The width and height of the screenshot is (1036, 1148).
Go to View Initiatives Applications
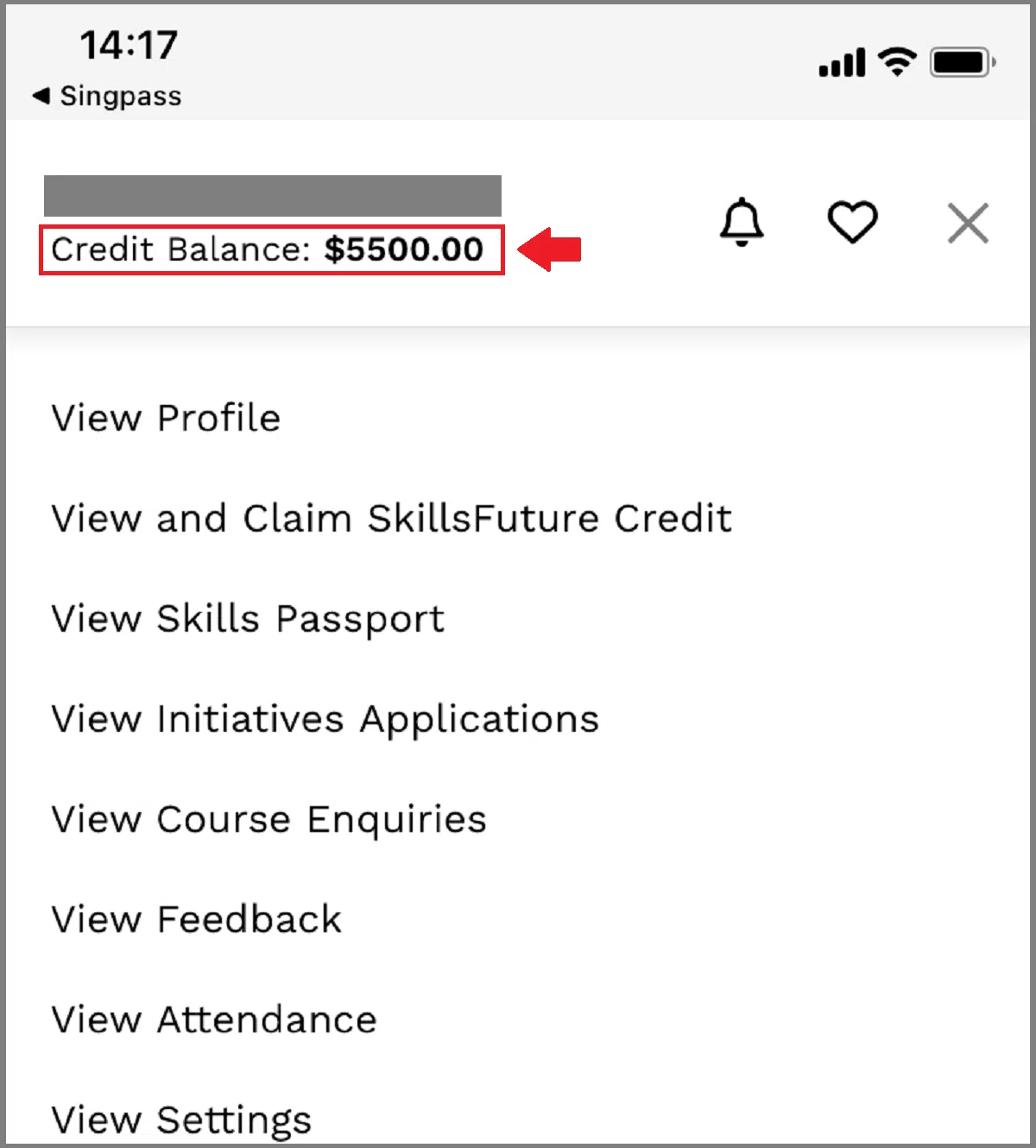325,719
